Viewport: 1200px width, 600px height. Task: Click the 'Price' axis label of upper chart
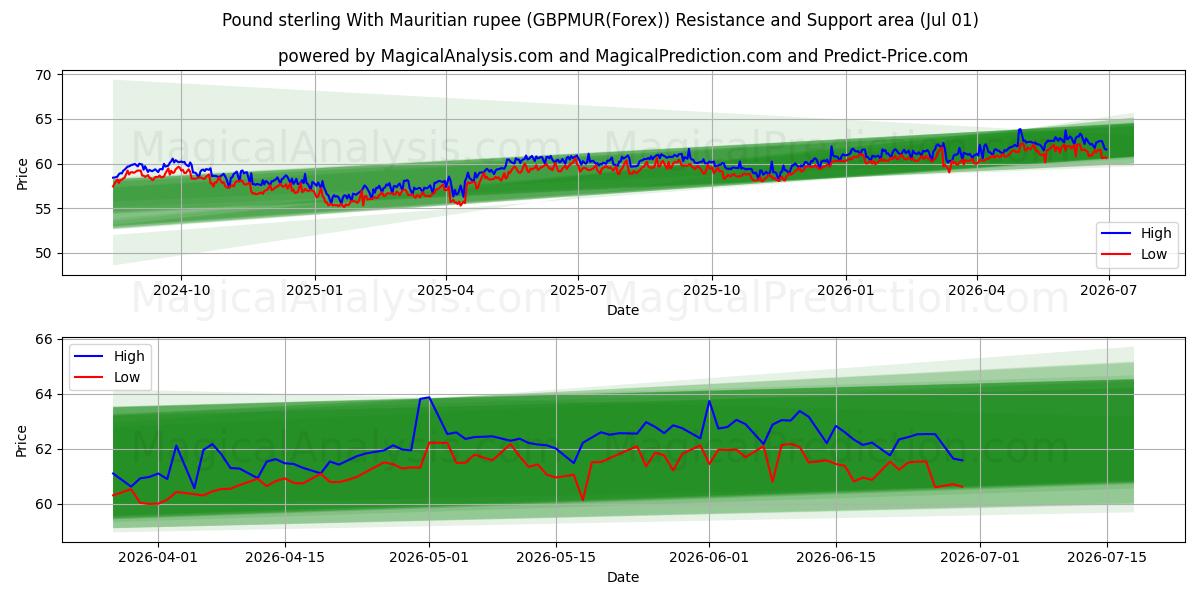[x=22, y=173]
